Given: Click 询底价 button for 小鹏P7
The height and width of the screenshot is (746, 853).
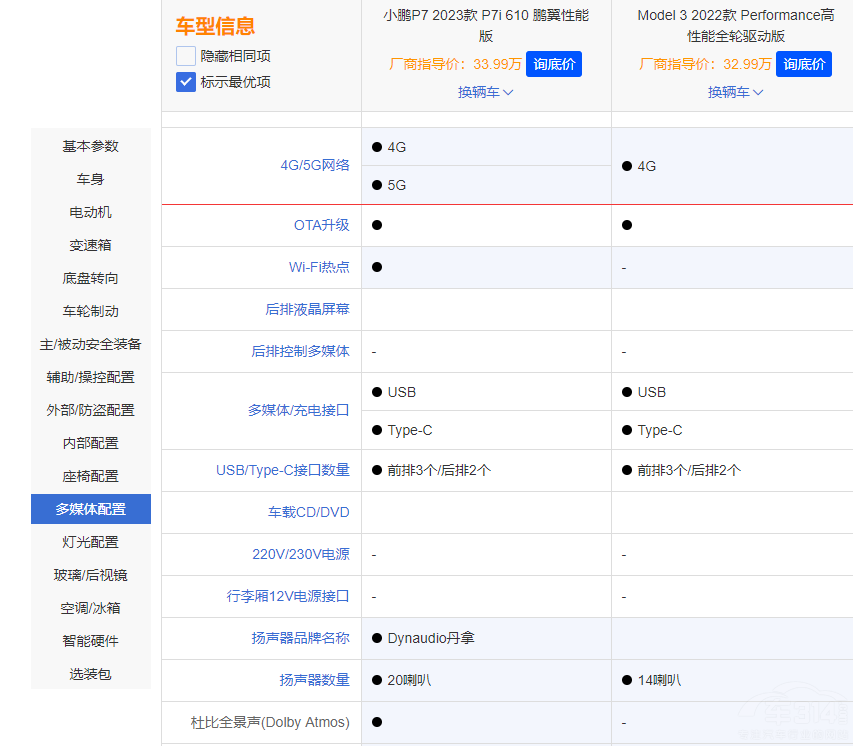Looking at the screenshot, I should [x=553, y=64].
